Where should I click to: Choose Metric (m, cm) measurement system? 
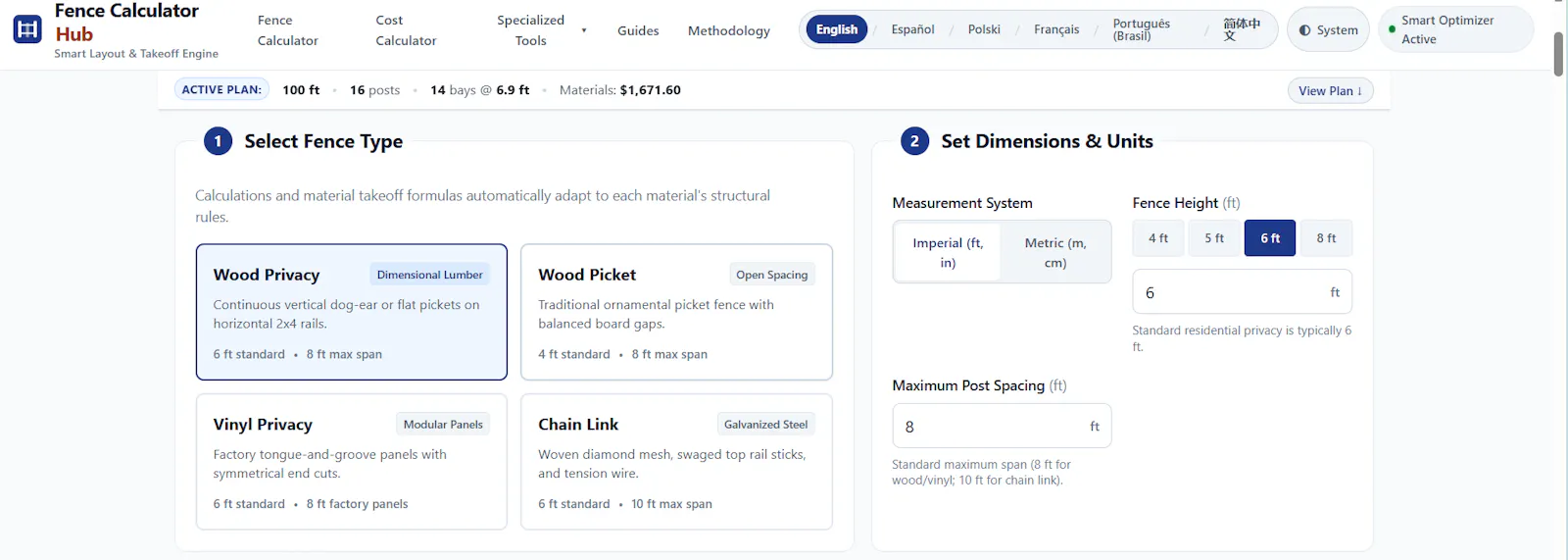coord(1055,252)
